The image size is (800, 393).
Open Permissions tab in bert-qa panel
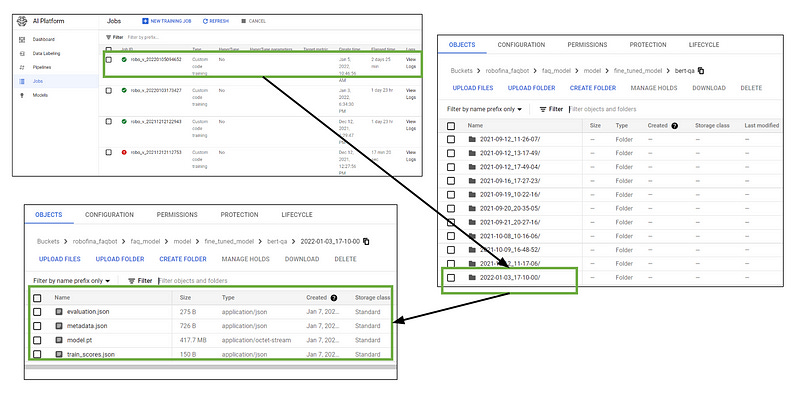click(587, 44)
